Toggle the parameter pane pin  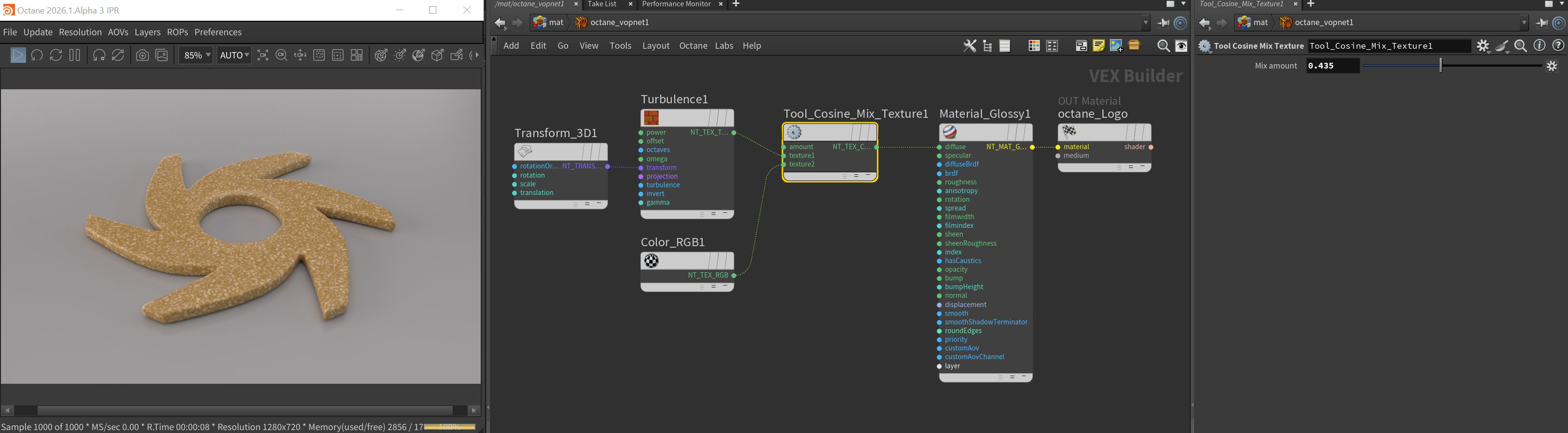tap(1542, 23)
